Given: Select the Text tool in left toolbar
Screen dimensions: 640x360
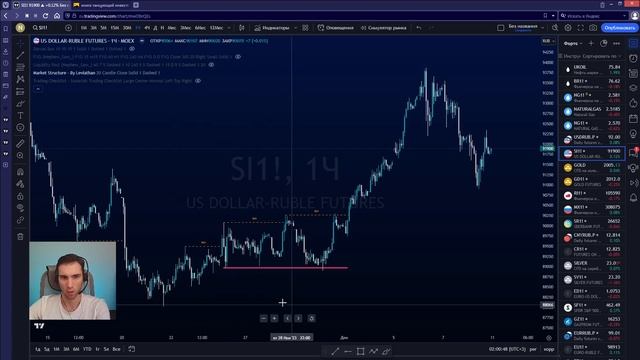Looking at the screenshot, I should point(20,116).
